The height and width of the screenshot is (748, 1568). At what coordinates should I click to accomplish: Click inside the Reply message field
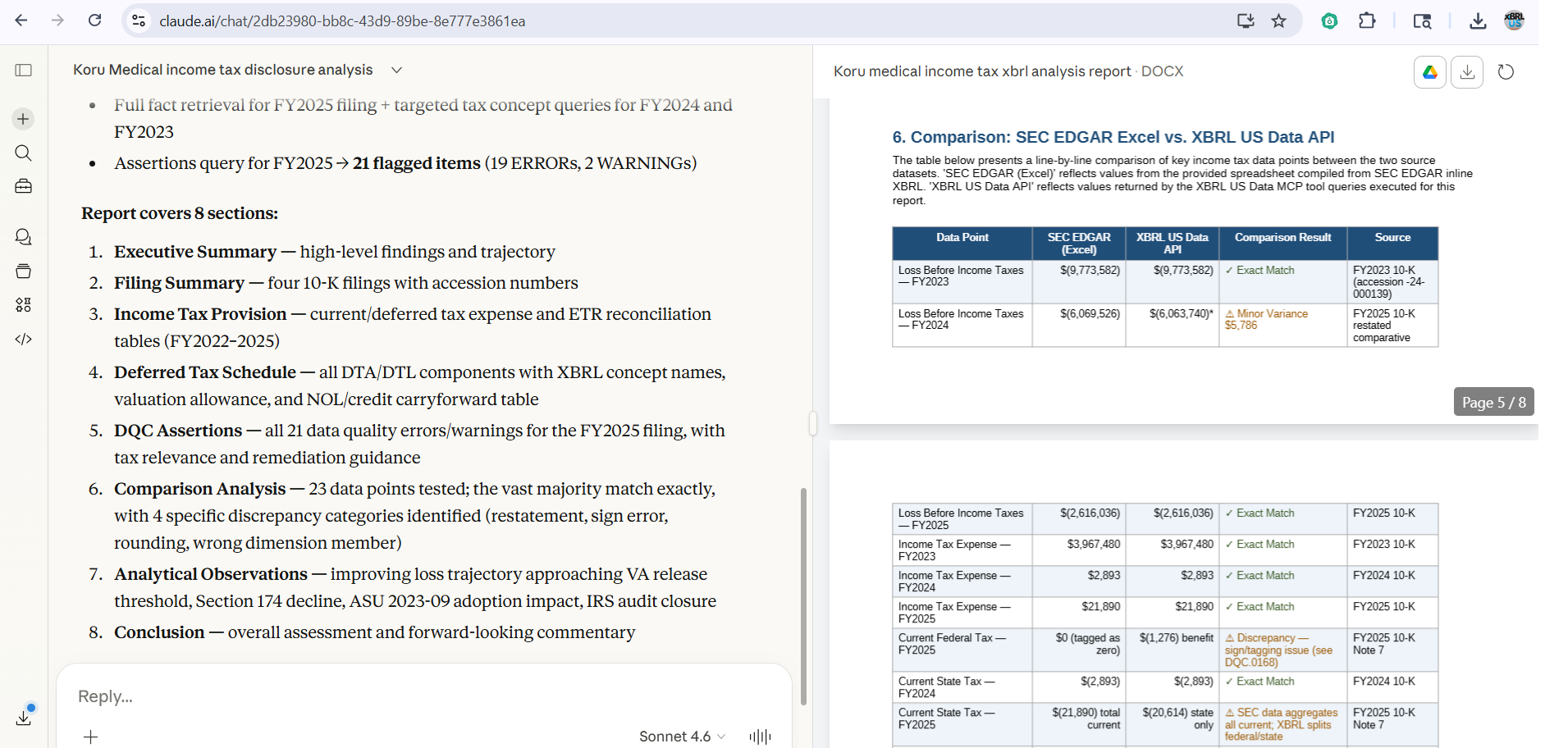328,696
